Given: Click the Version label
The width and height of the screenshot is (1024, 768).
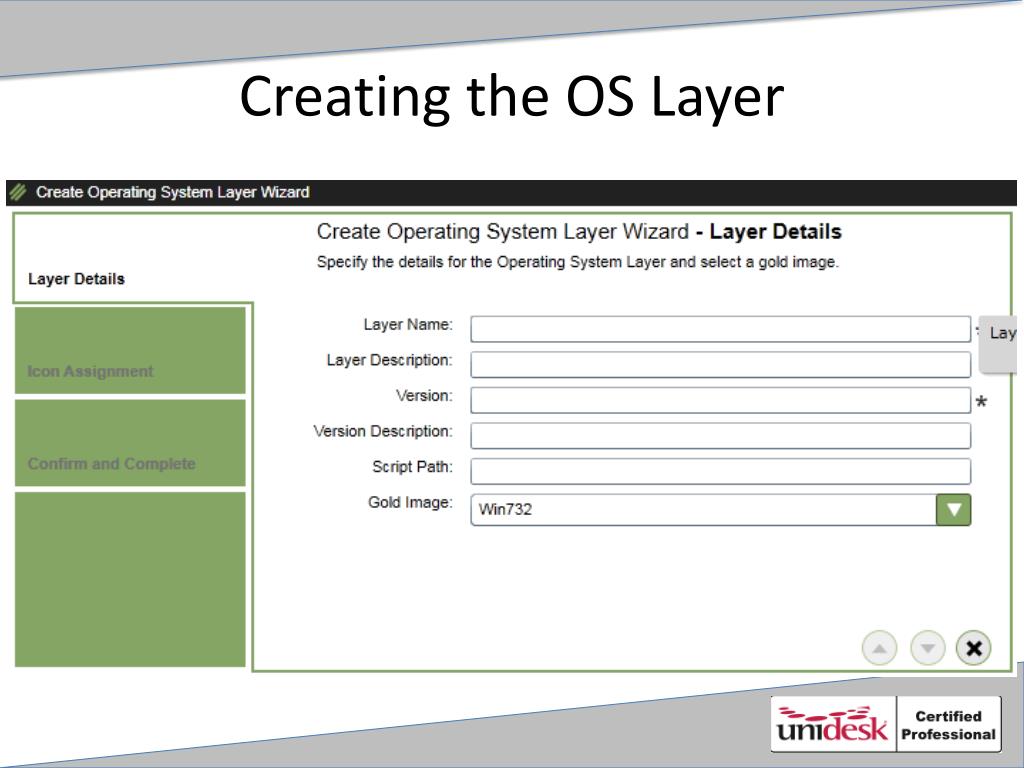Looking at the screenshot, I should click(424, 396).
